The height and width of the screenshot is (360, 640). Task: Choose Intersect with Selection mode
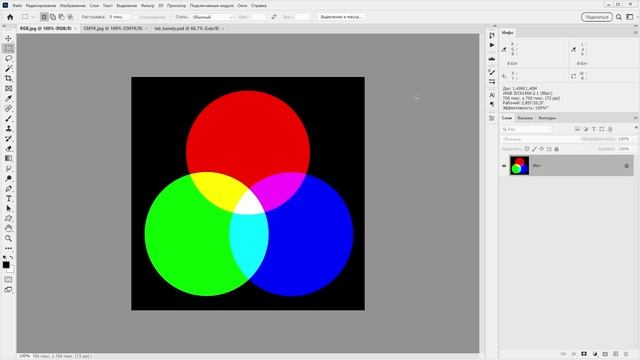70,17
